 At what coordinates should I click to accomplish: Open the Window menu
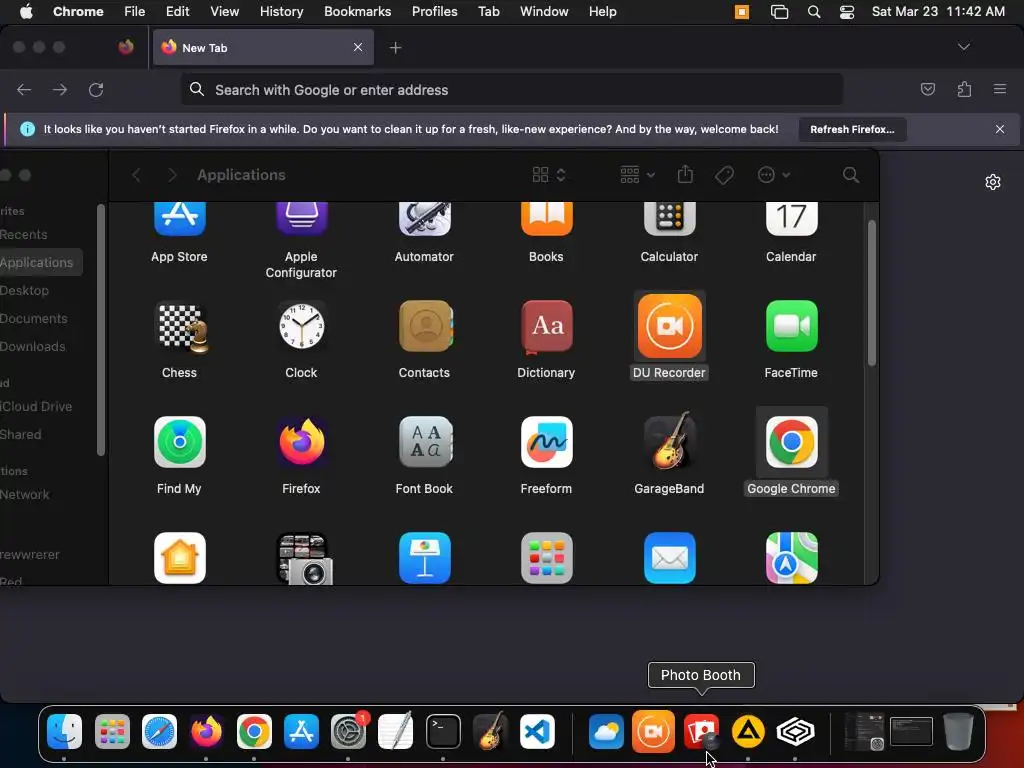pos(544,12)
